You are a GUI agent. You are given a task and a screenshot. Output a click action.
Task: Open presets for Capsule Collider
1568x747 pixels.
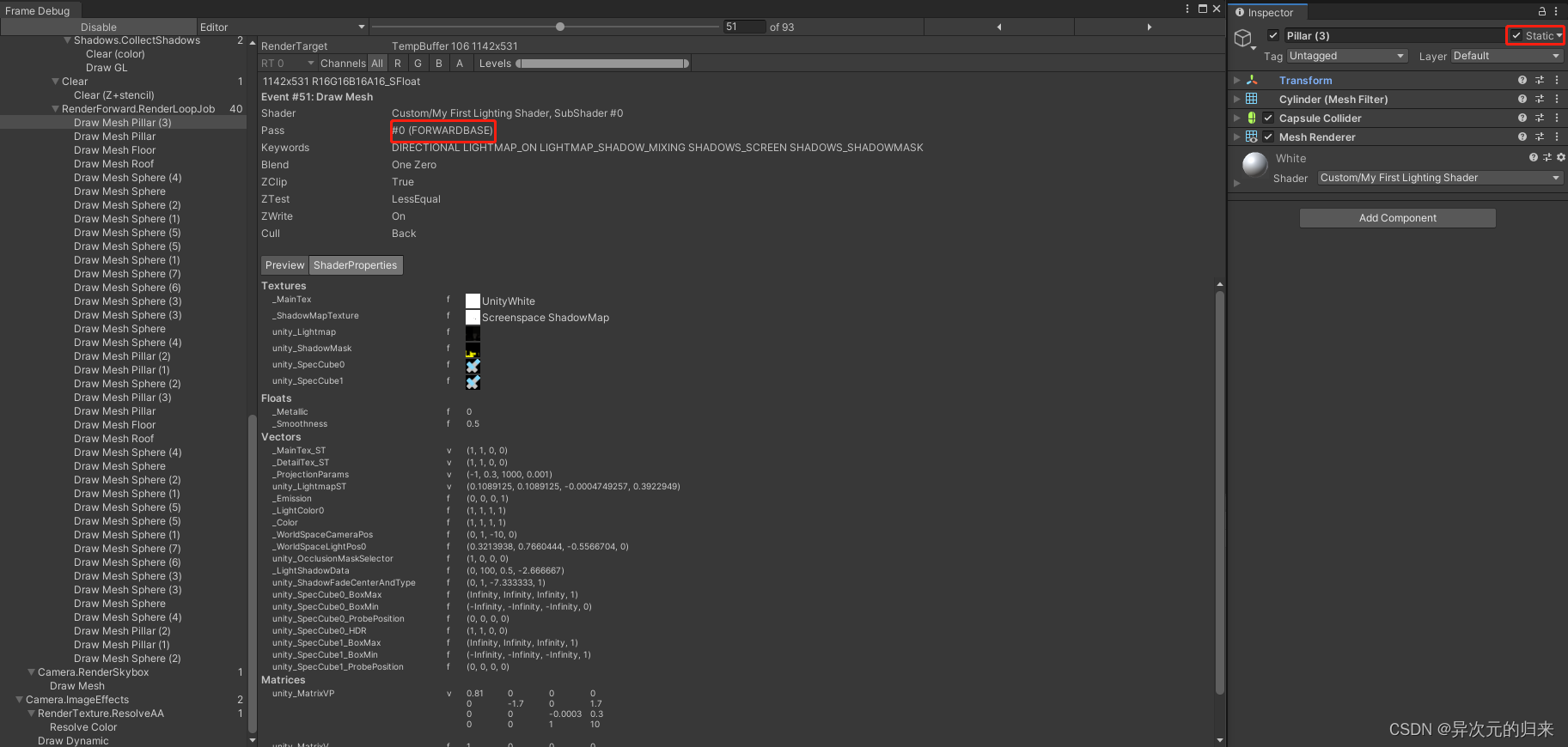pyautogui.click(x=1540, y=118)
